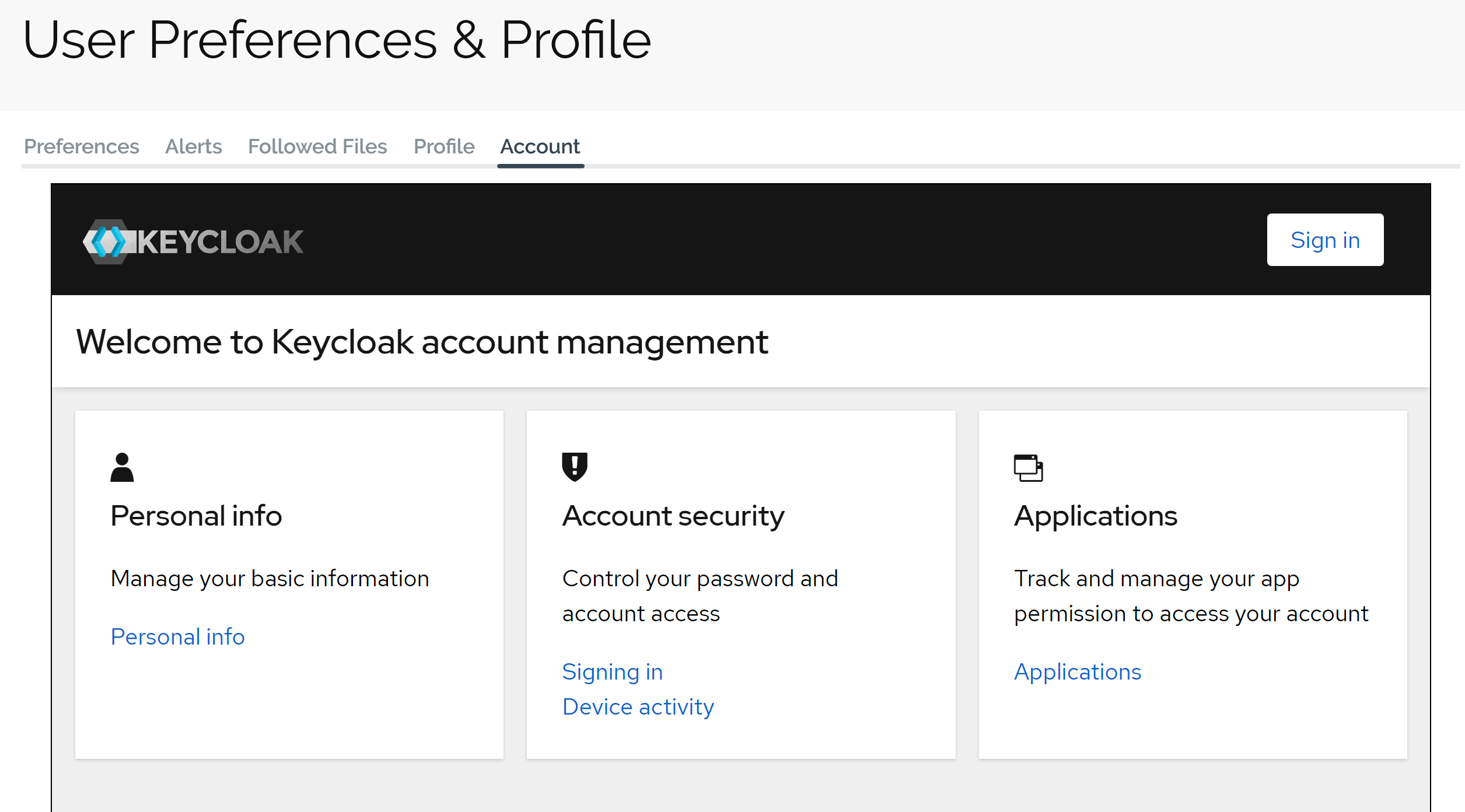Click the blue Applications link
The height and width of the screenshot is (812, 1465).
1078,671
